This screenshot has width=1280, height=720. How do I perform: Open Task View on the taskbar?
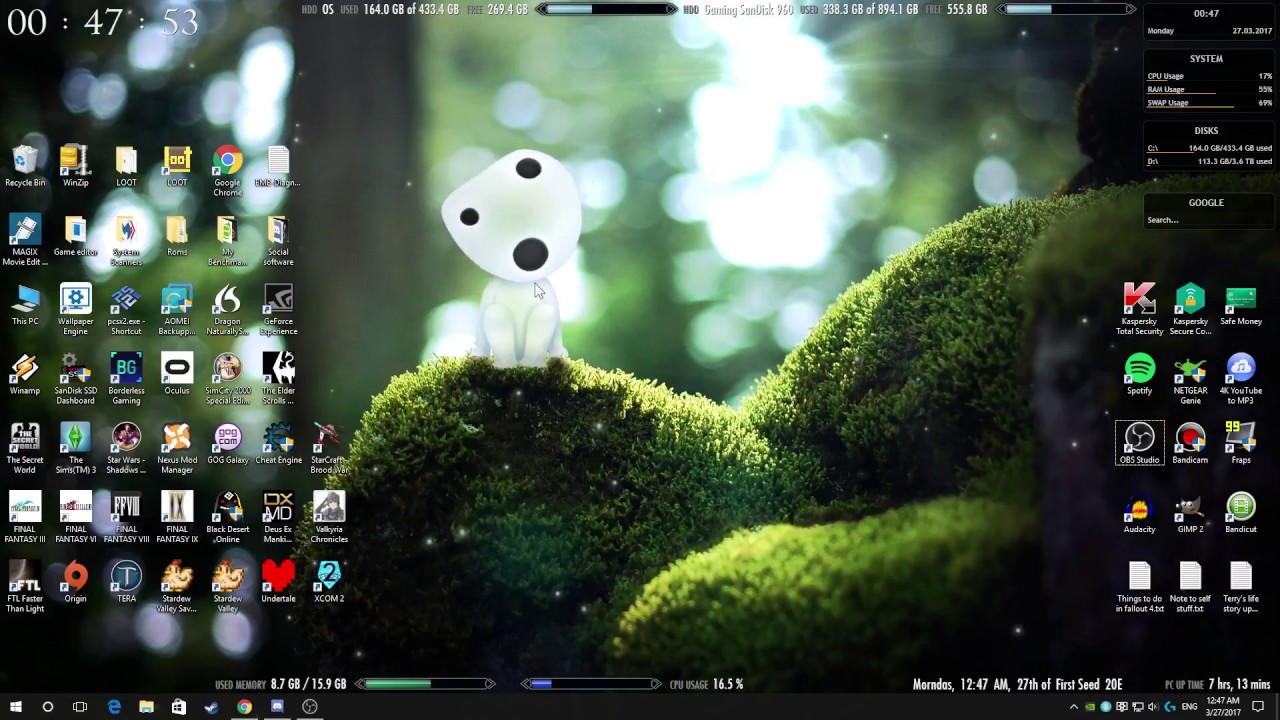coord(80,706)
